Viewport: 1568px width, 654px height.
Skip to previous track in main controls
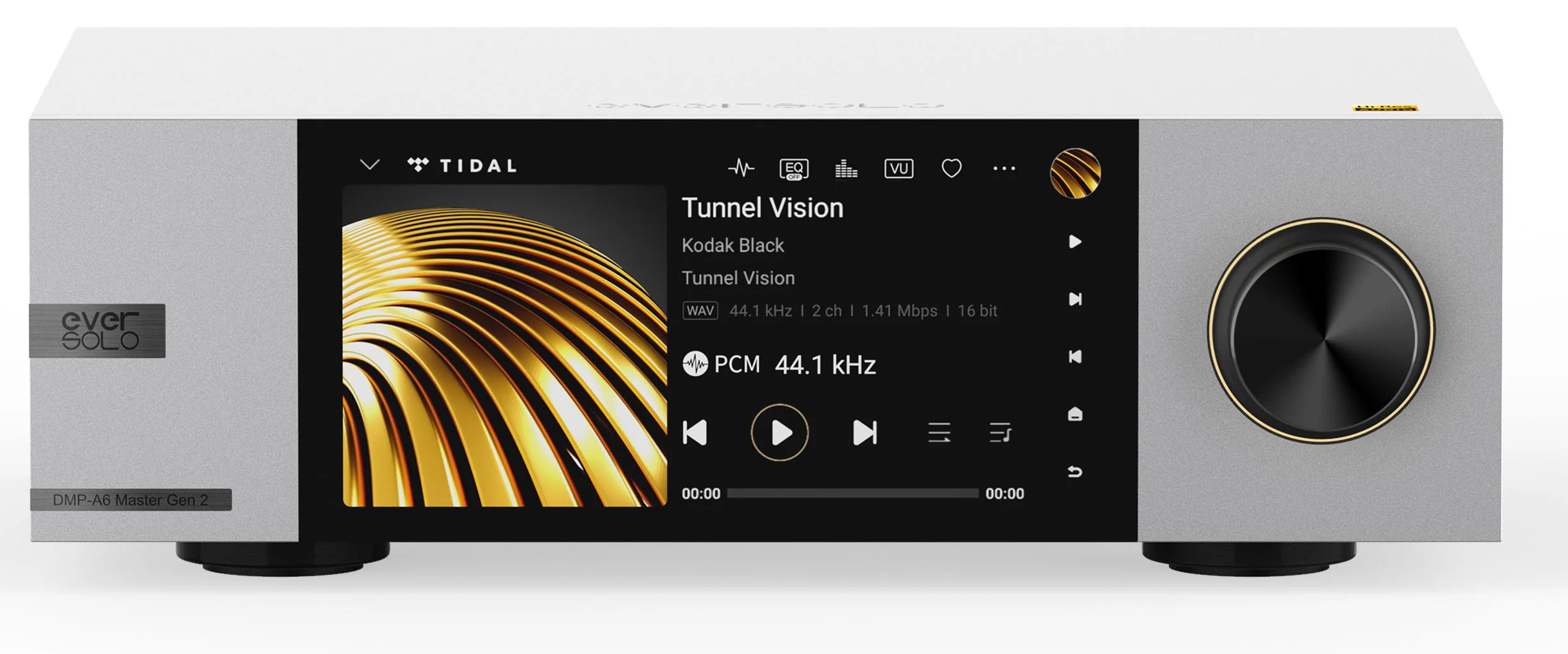pyautogui.click(x=695, y=433)
